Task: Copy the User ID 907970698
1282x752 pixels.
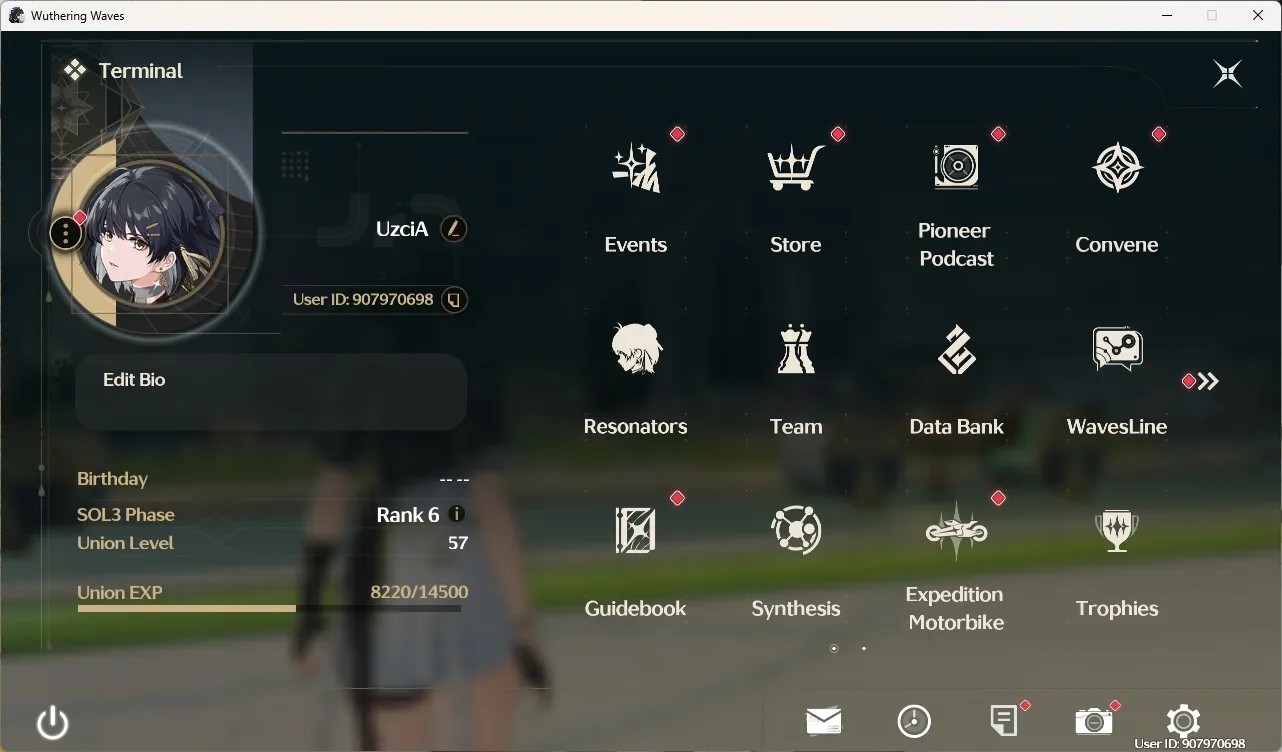Action: coord(454,300)
